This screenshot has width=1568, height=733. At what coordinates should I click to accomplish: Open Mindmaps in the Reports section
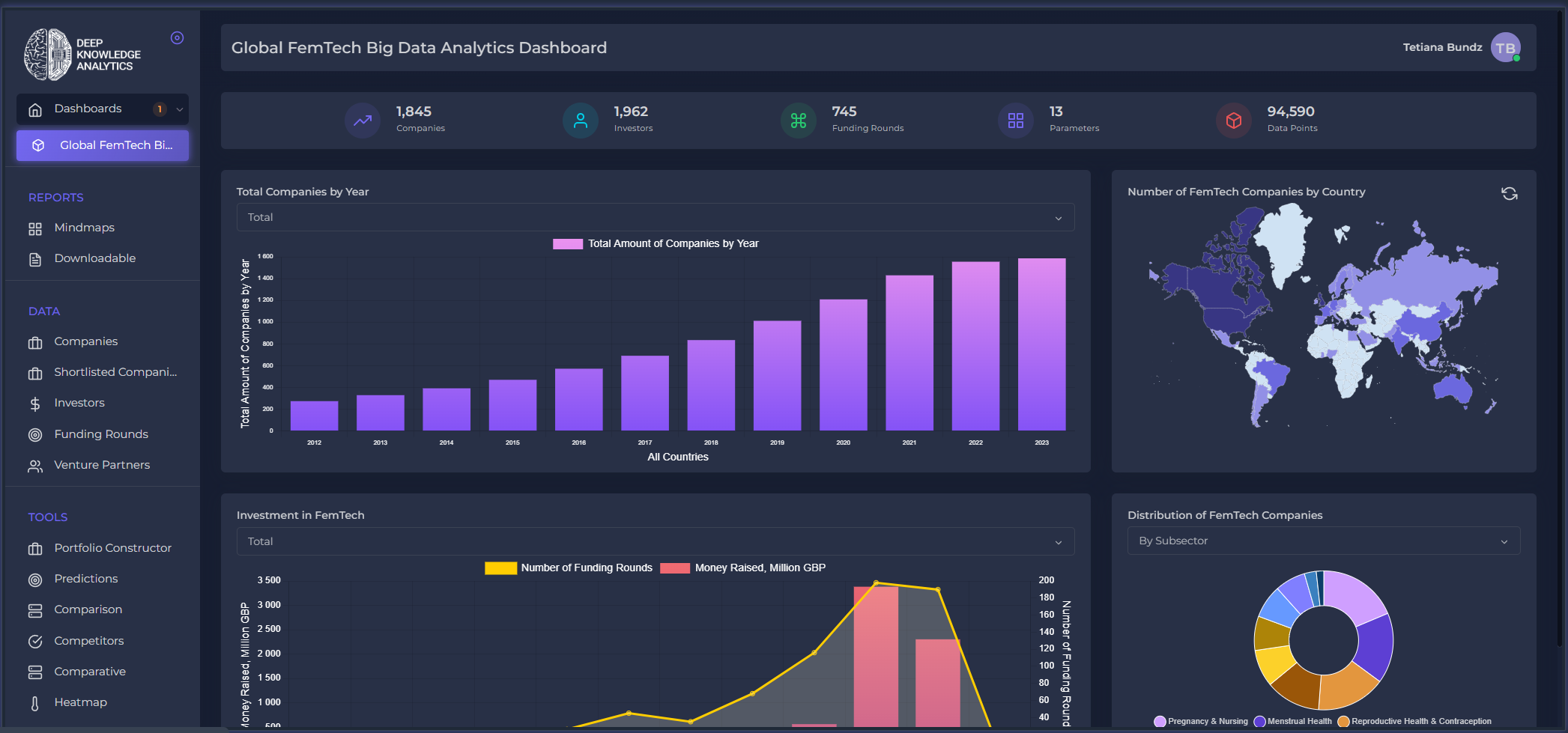pos(84,228)
